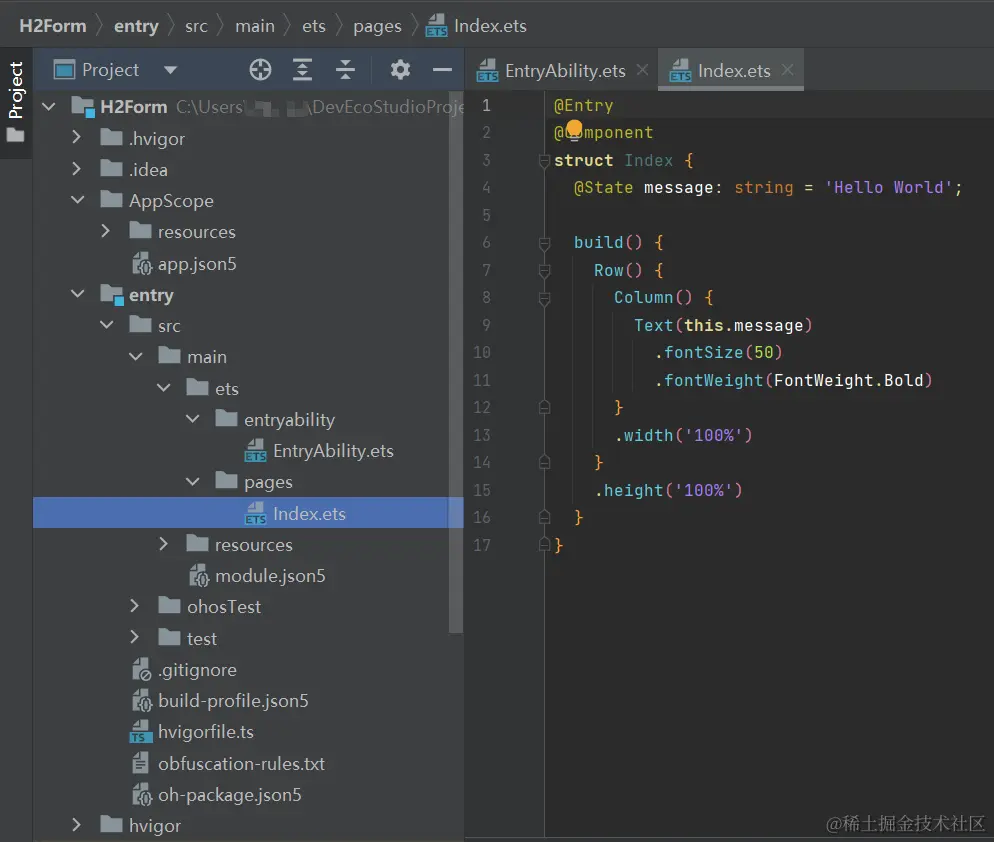994x842 pixels.
Task: Collapse the entry module node
Action: (x=77, y=294)
